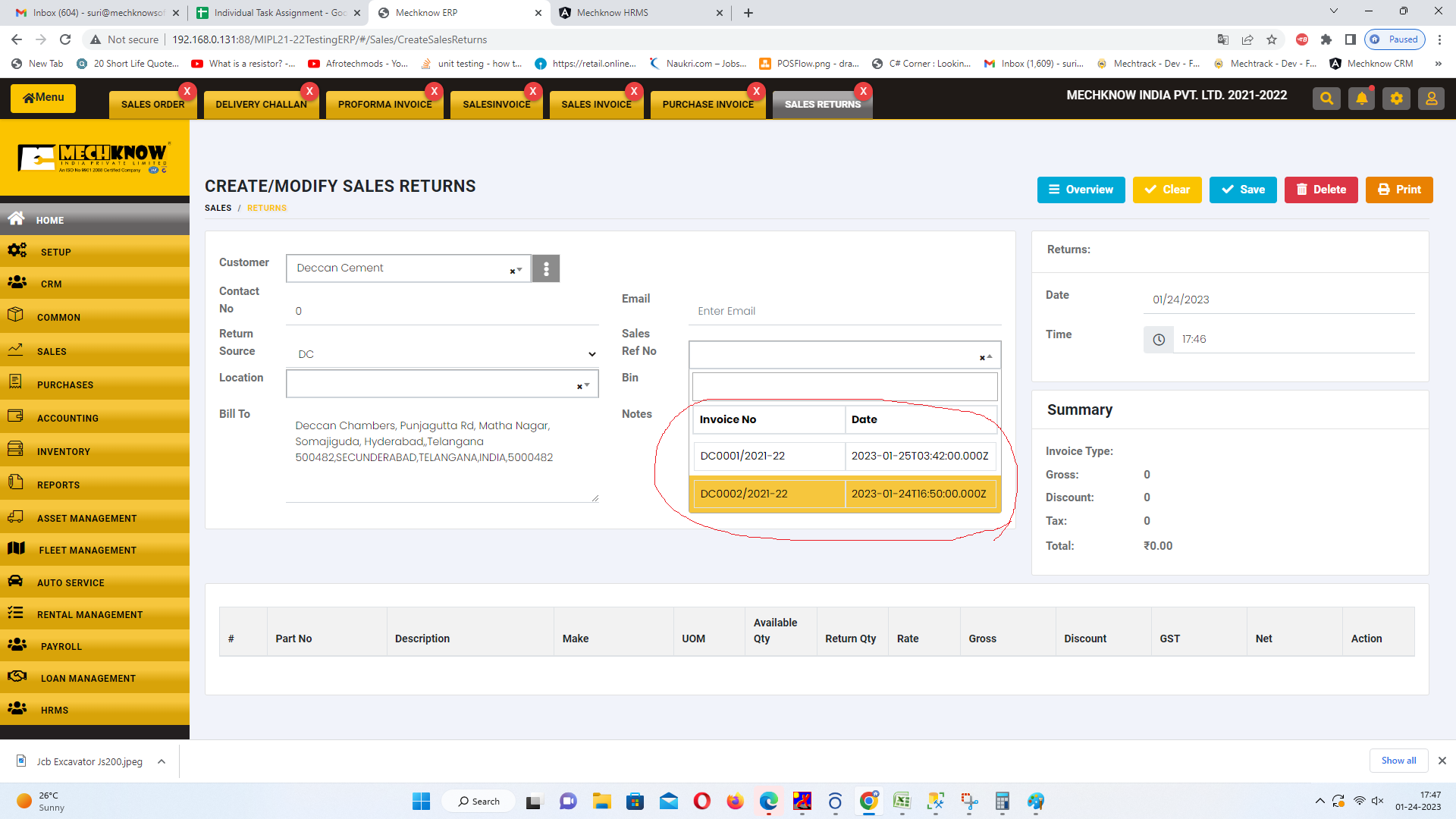Open the Return Source dropdown
Screen dimensions: 1456x819
tap(591, 354)
